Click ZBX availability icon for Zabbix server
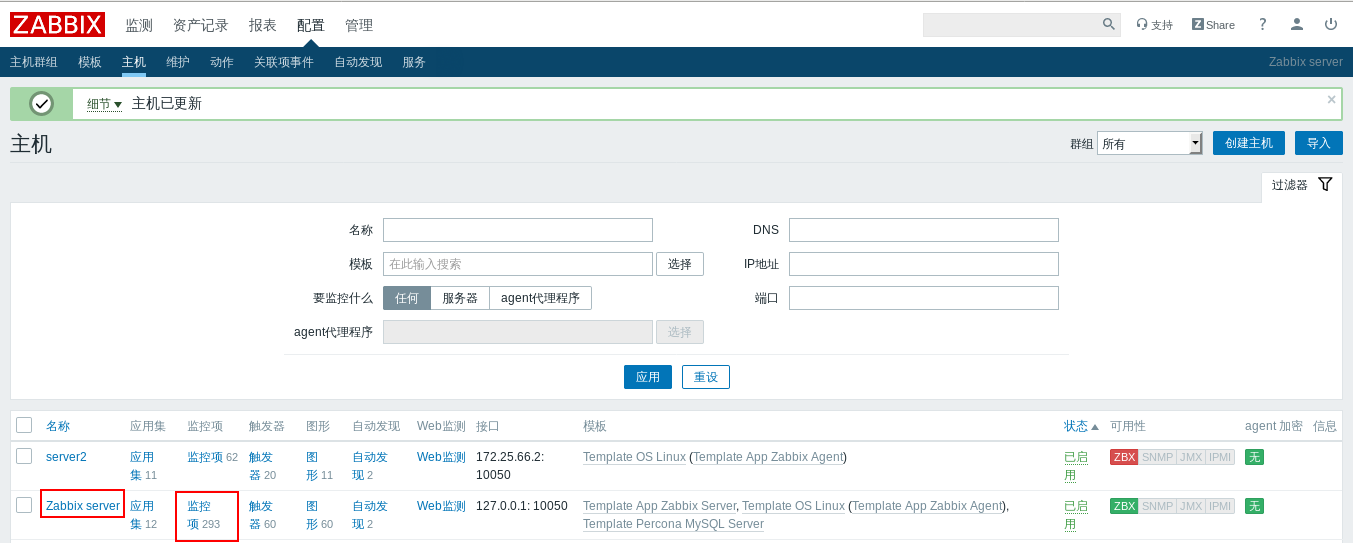The image size is (1353, 543). tap(1124, 506)
